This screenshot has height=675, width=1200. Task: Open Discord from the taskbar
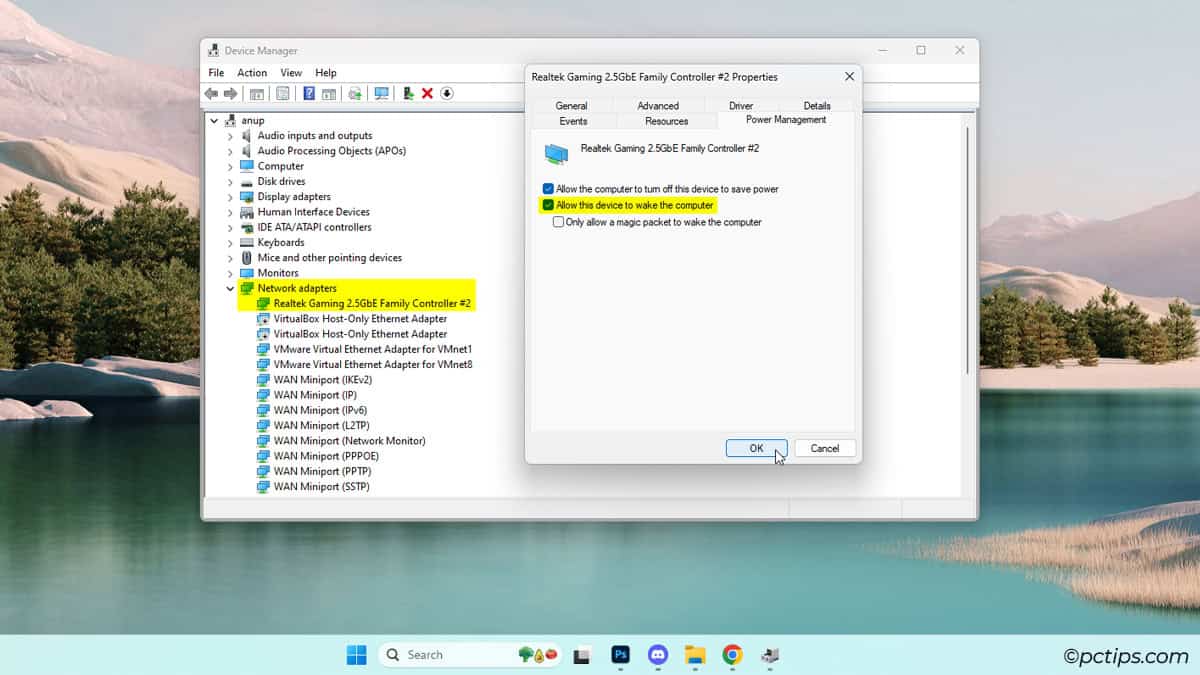coord(657,655)
